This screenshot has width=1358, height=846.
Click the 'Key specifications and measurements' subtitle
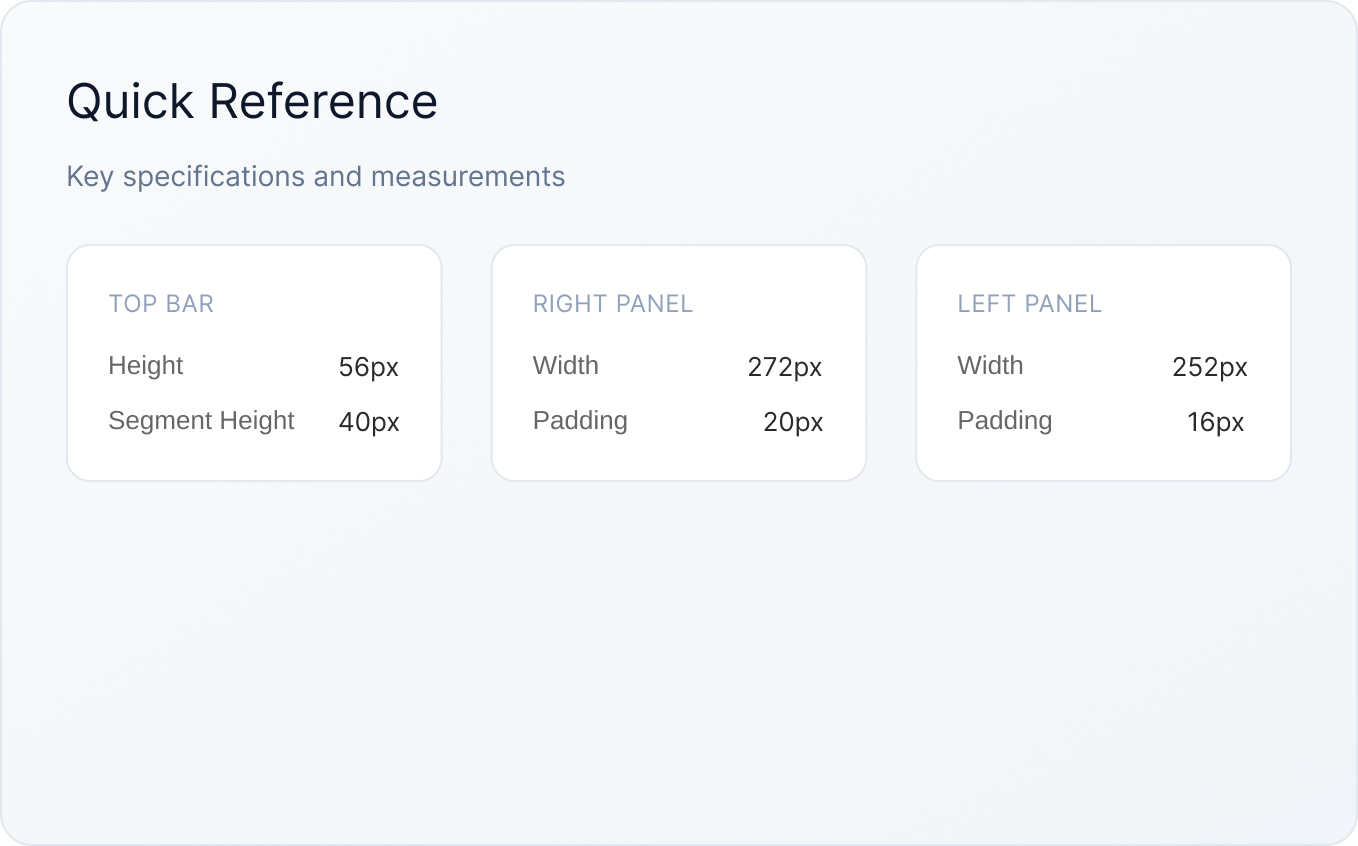coord(315,177)
